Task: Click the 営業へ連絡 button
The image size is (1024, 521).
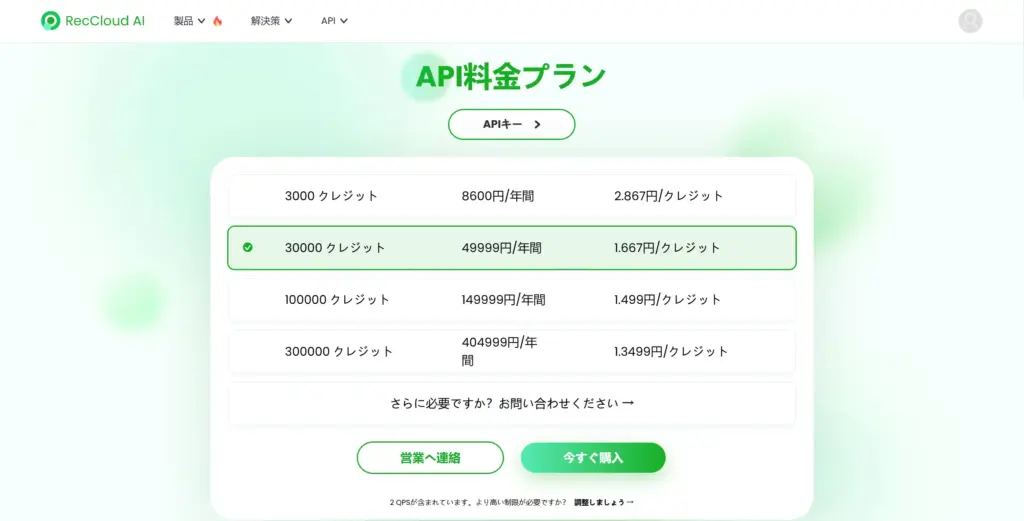Action: point(430,457)
